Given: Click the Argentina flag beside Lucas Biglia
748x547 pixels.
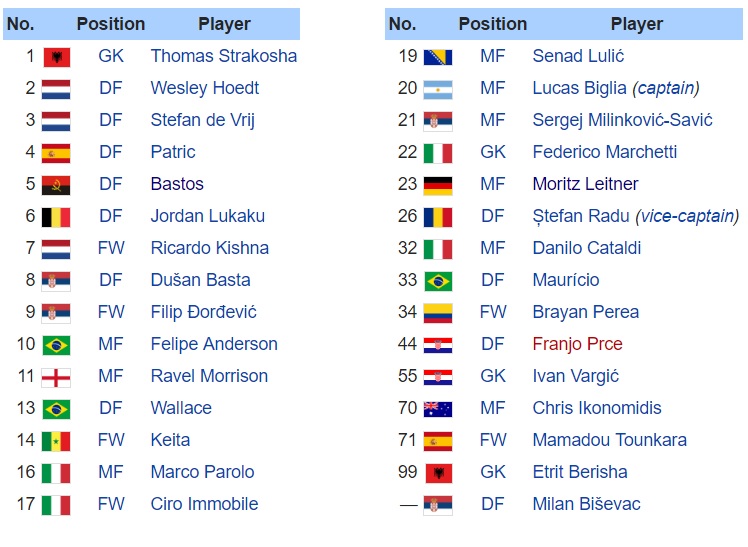Looking at the screenshot, I should pos(438,89).
